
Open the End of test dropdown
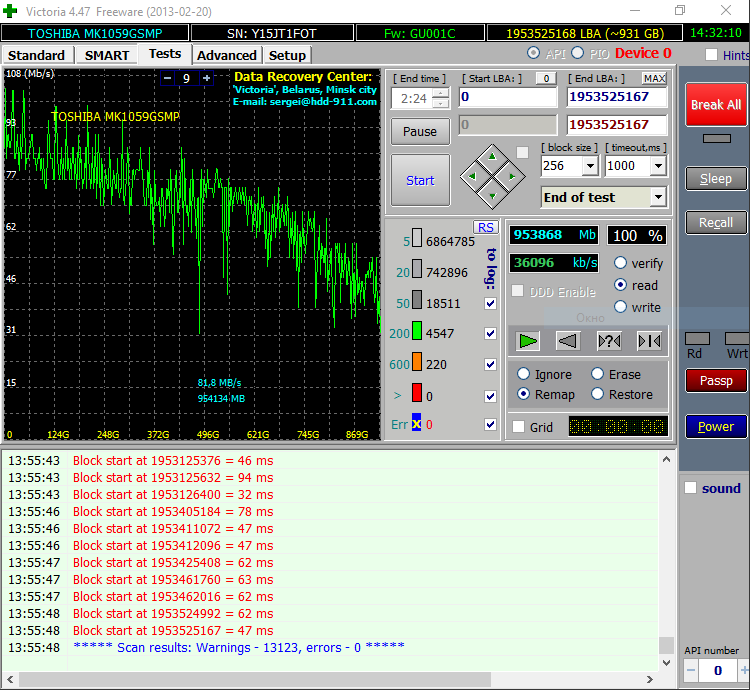click(x=657, y=197)
